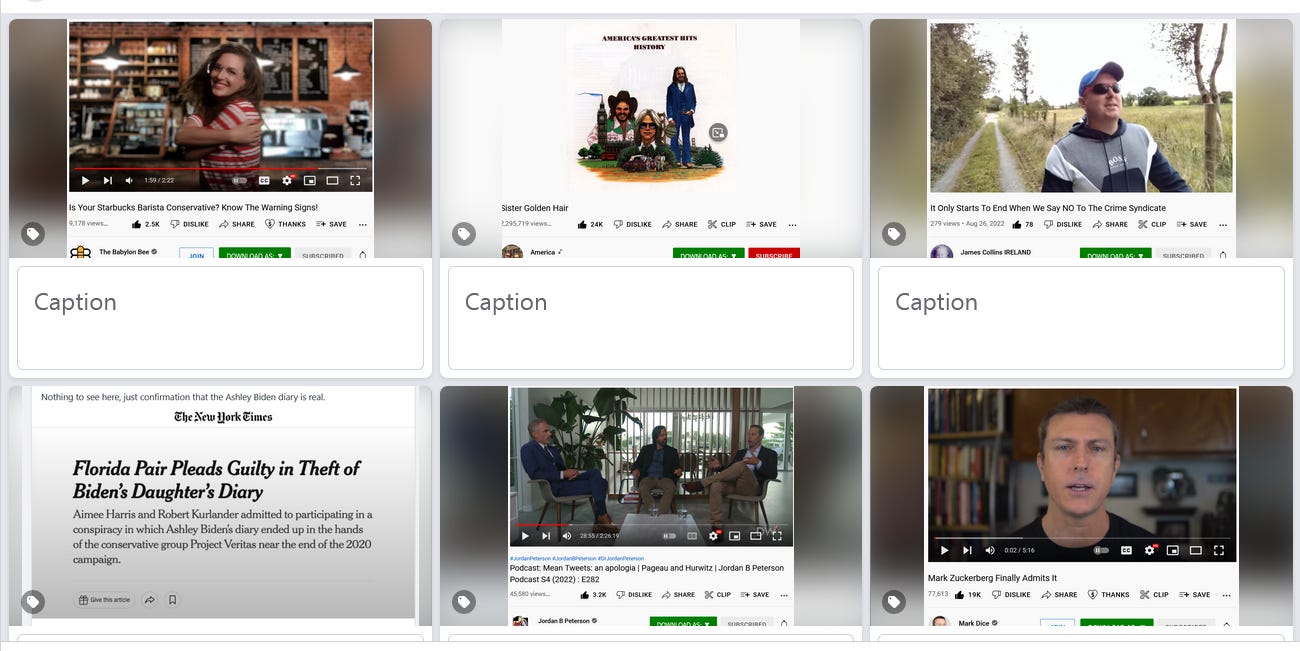The image size is (1300, 651).
Task: Click the tag icon on the New York Times image
Action: 33,602
